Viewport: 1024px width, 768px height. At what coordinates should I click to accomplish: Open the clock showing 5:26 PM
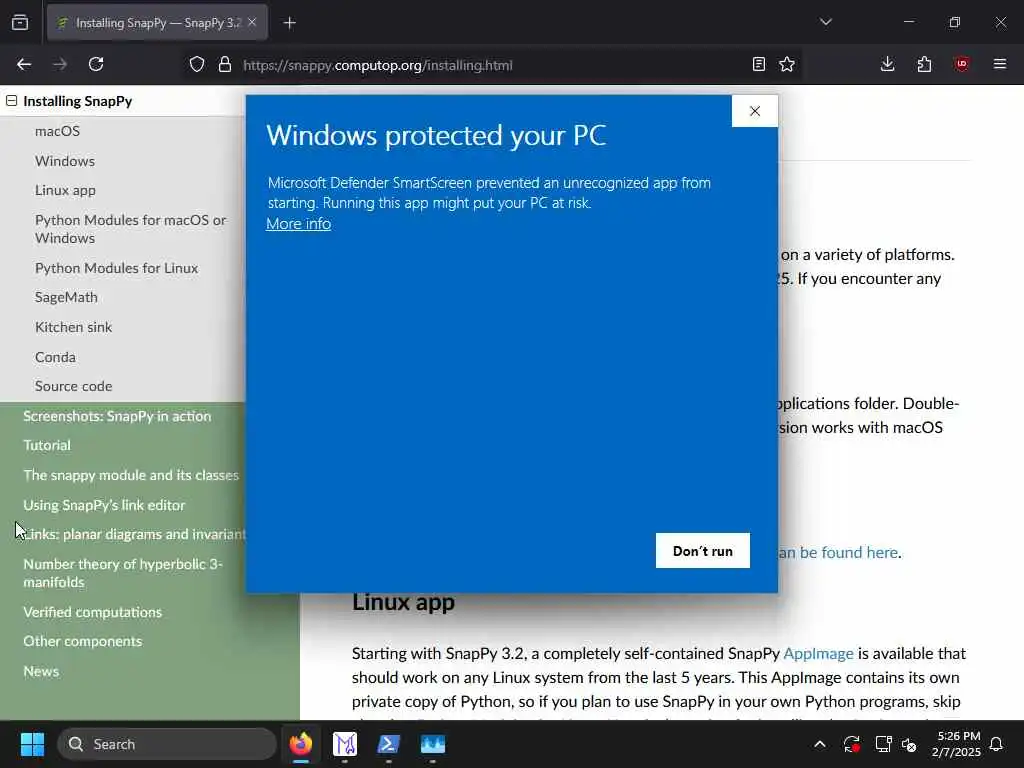956,744
